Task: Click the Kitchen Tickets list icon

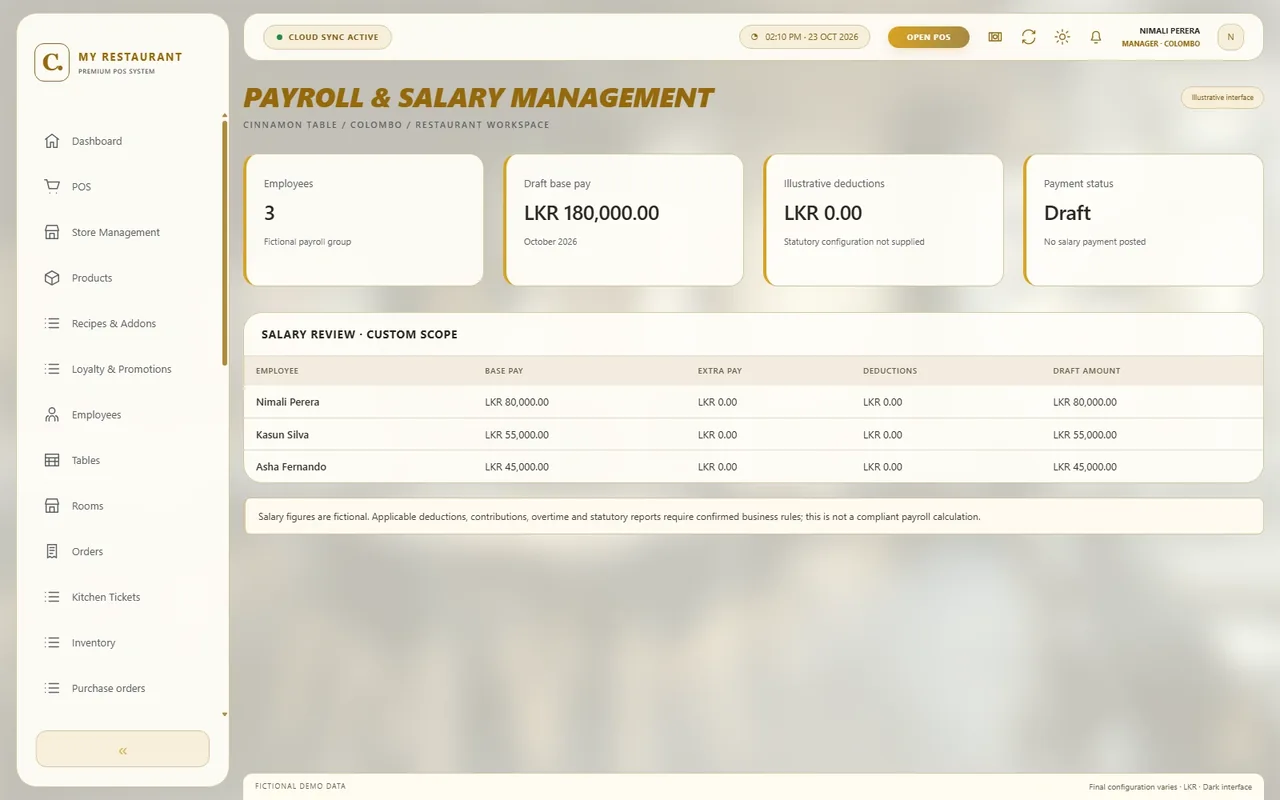Action: (x=52, y=597)
